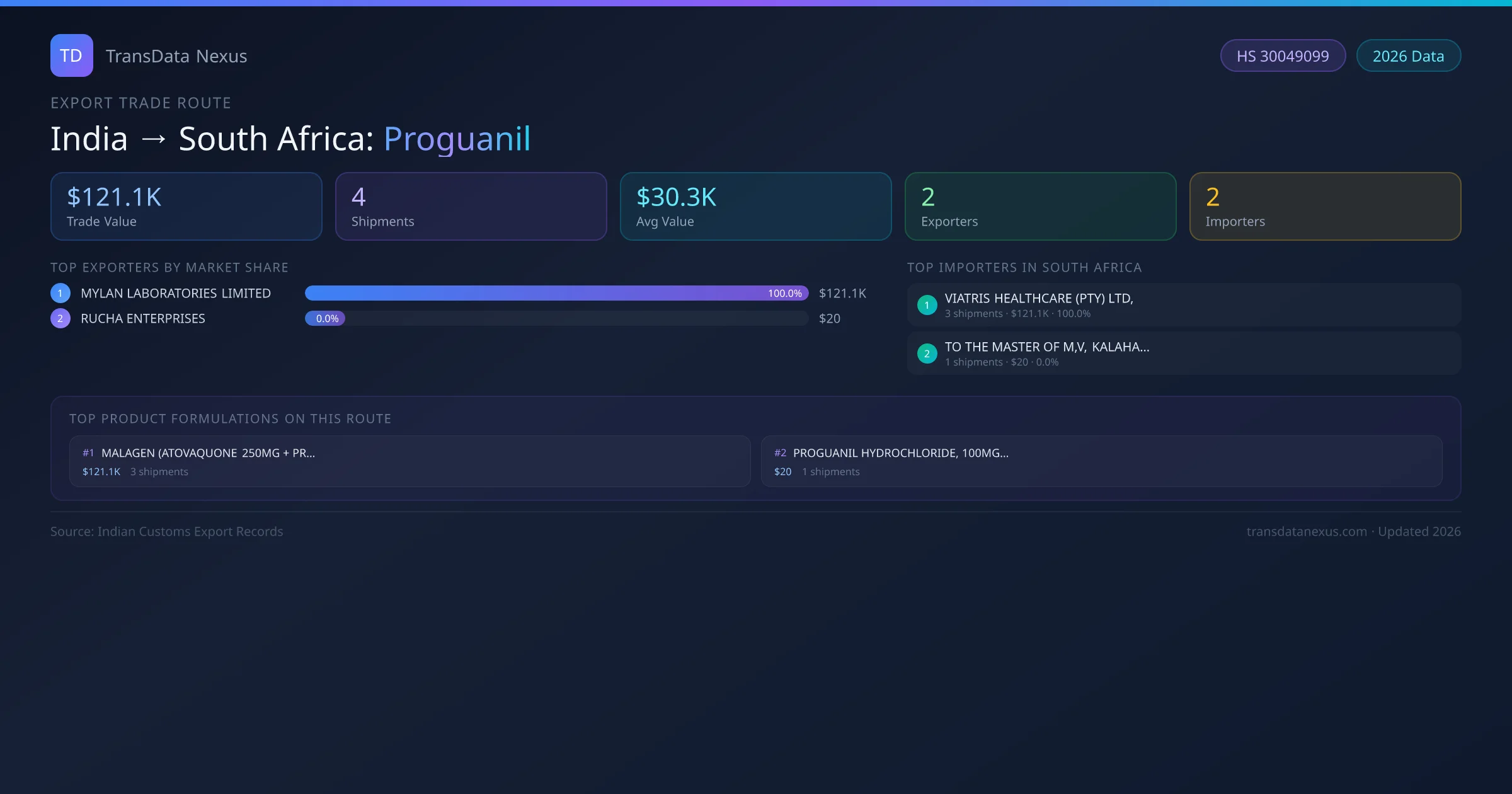The width and height of the screenshot is (1512, 794).
Task: Open the $121.1K Trade Value card
Action: (x=186, y=207)
